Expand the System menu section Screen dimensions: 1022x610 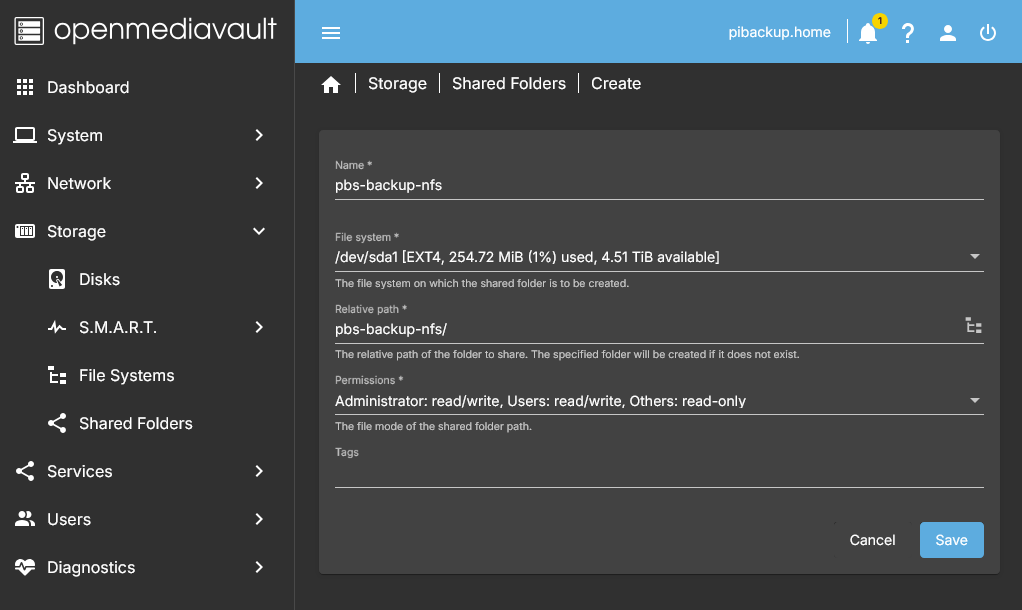pos(140,135)
